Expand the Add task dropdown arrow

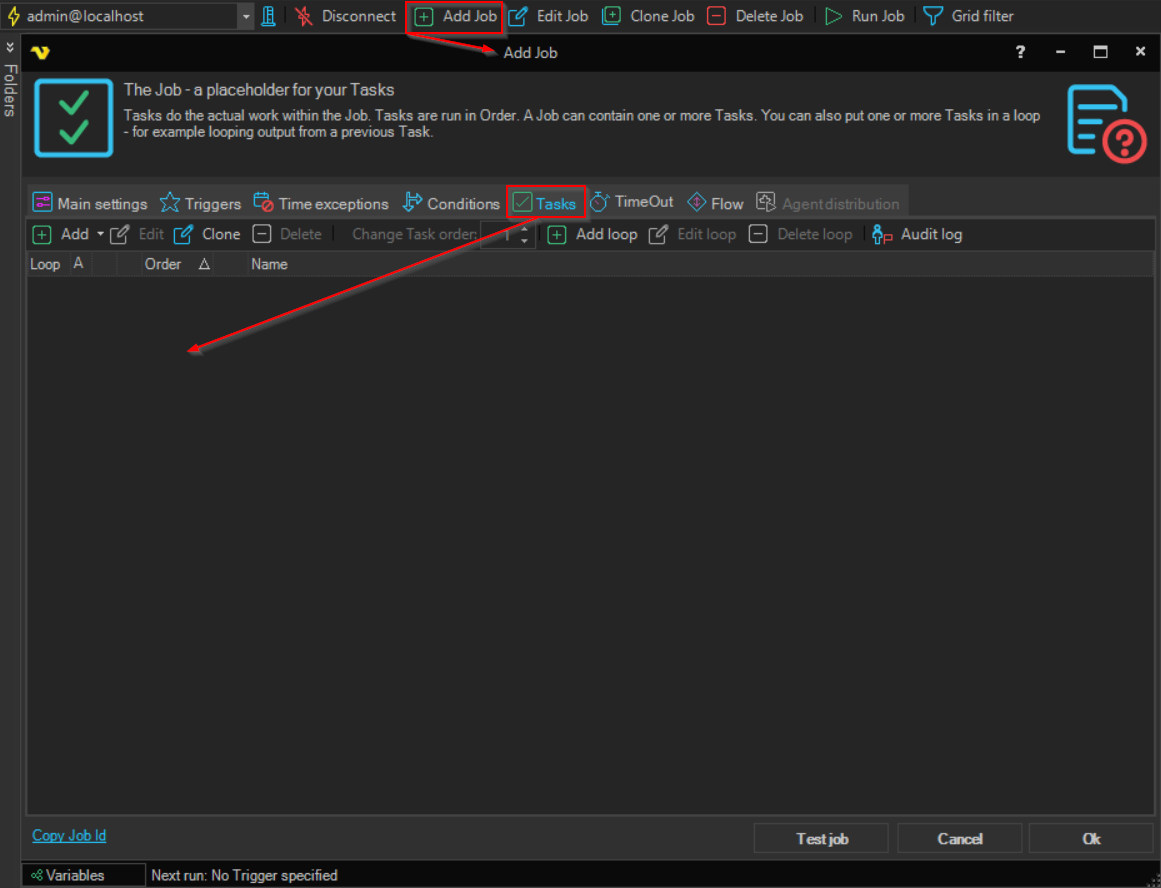pos(100,234)
